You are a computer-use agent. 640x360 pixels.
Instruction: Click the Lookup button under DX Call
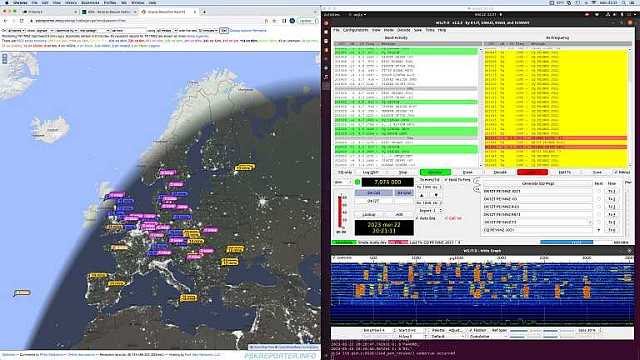point(369,214)
